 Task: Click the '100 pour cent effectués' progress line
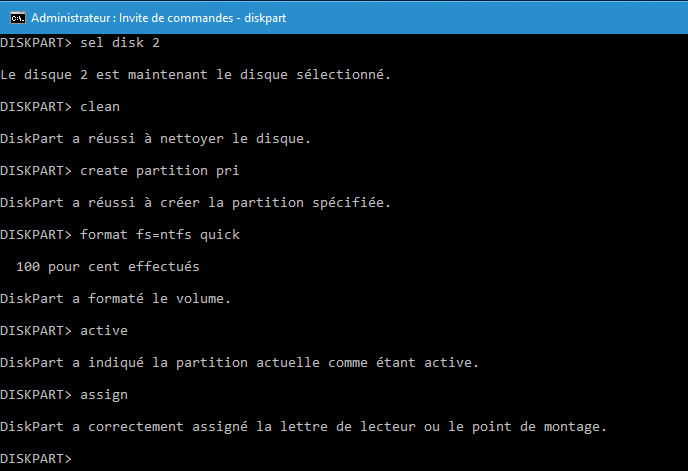(108, 267)
